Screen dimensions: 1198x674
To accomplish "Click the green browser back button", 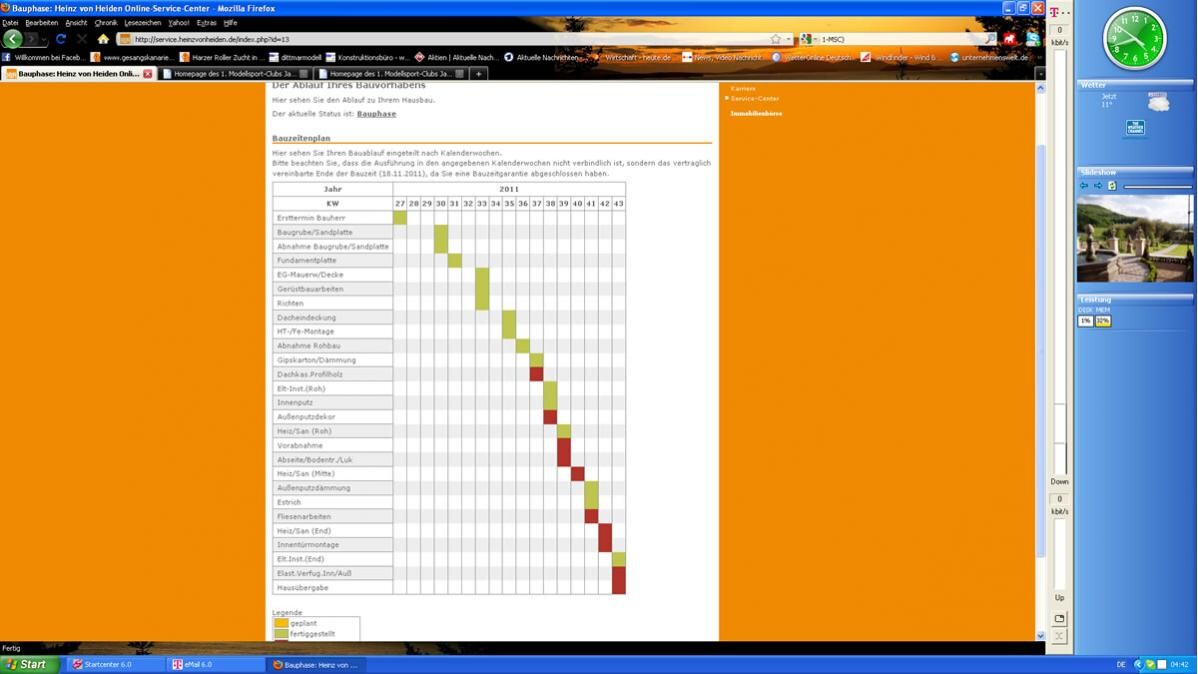I will point(13,39).
